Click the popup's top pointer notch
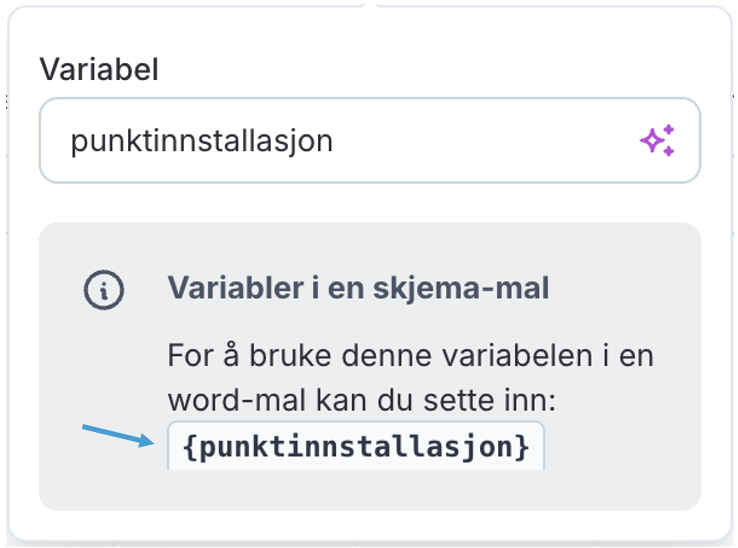Screen dimensions: 738x548 369,5
